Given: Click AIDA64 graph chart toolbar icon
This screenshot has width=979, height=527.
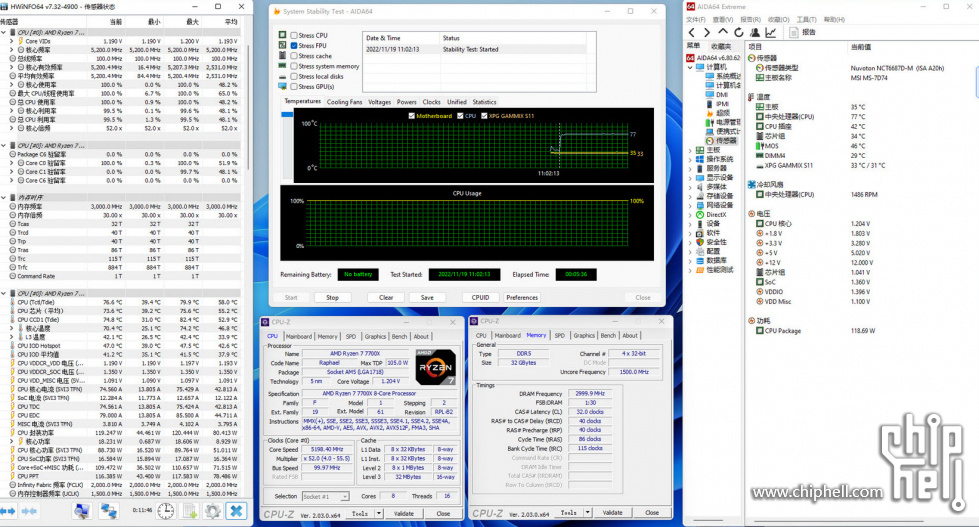Looking at the screenshot, I should click(771, 32).
